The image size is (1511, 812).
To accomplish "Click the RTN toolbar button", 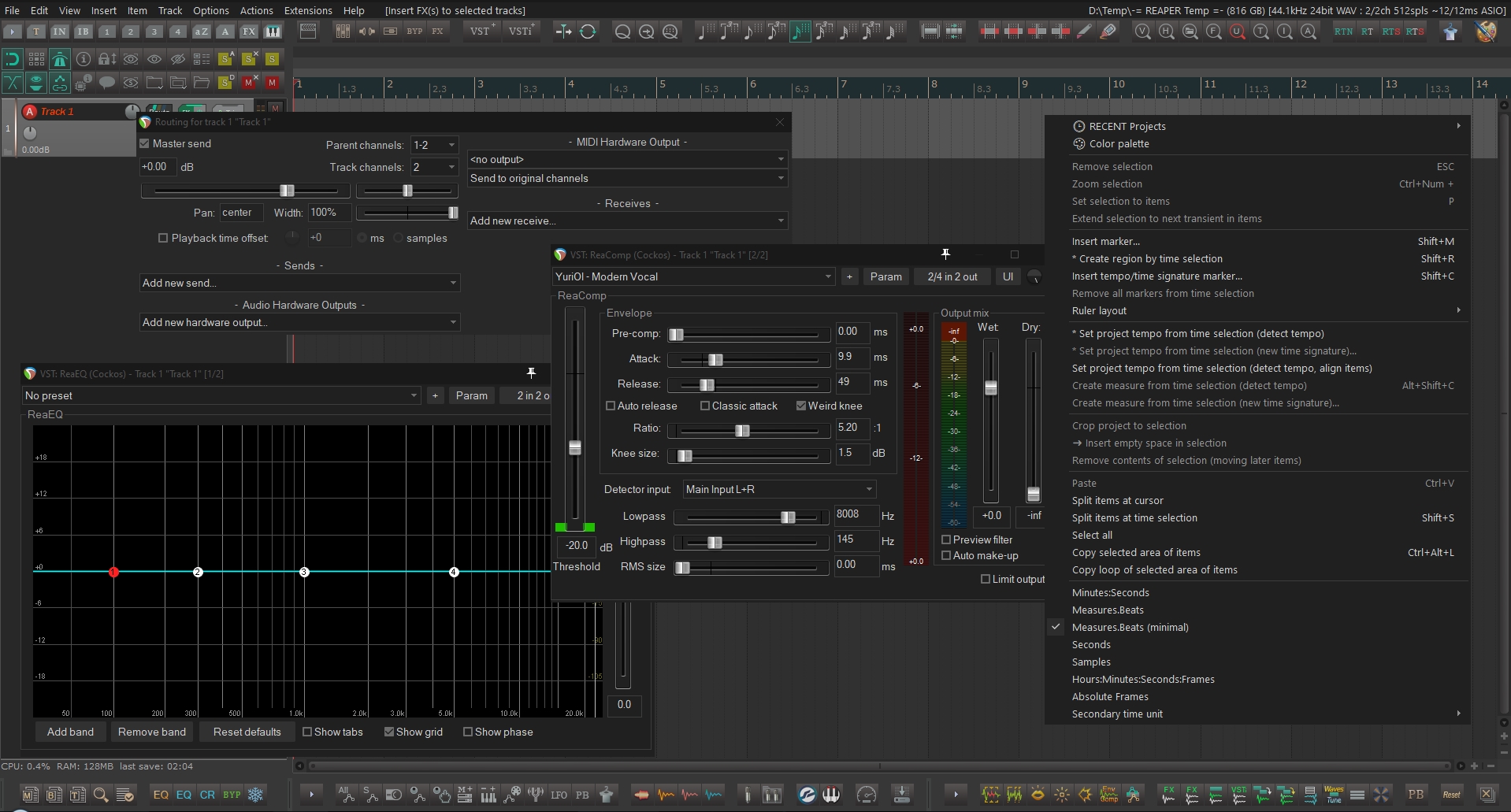I will [x=1343, y=32].
